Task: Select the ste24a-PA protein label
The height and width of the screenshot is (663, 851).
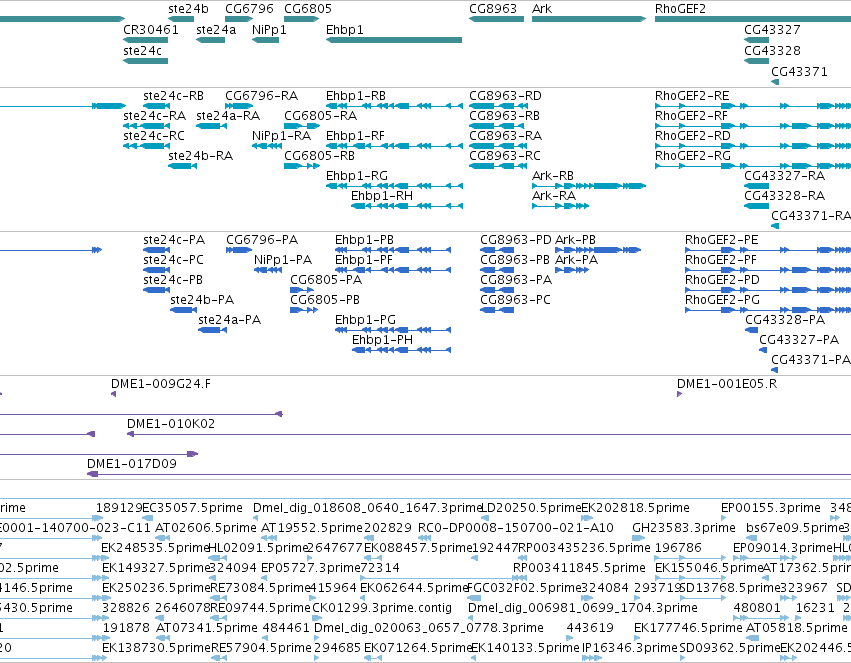Action: pos(230,320)
